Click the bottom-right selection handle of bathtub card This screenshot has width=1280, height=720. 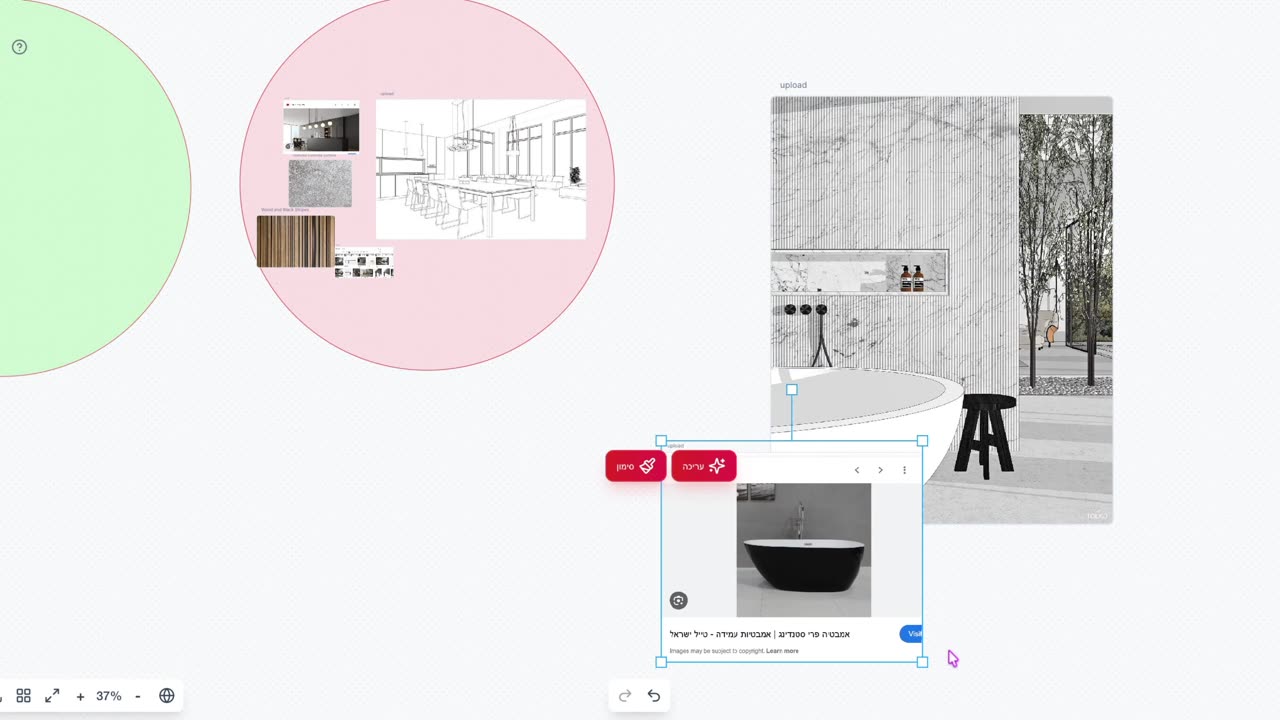922,662
